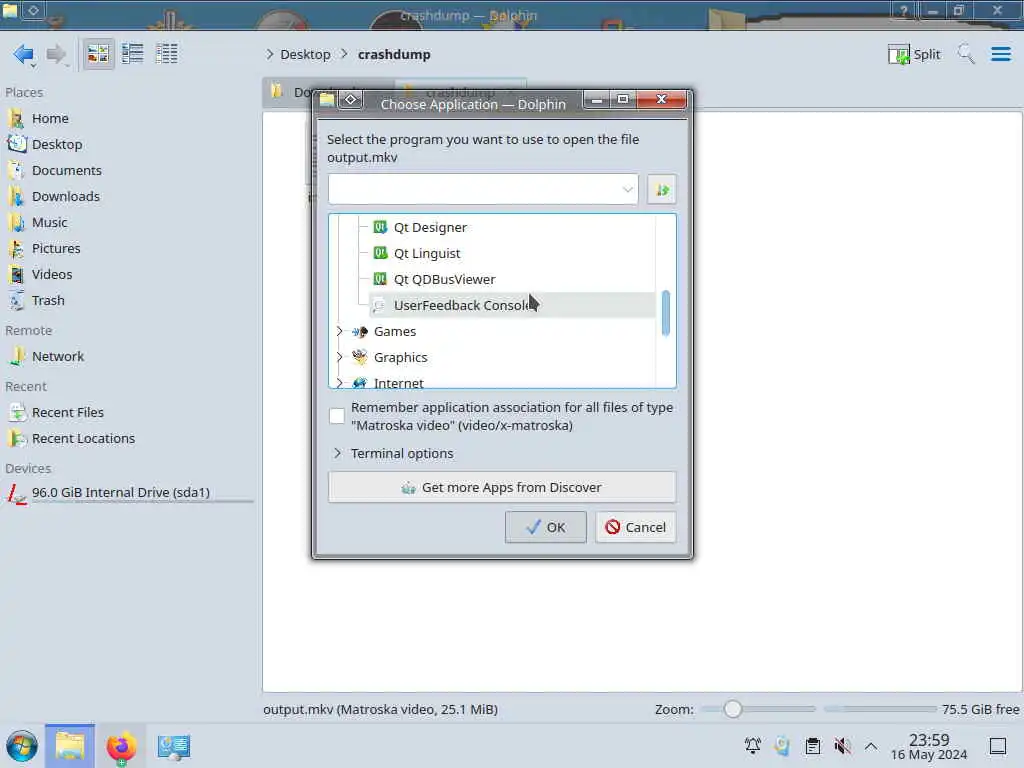Screen dimensions: 1024x768
Task: Click the Zoom slider handle
Action: [x=733, y=709]
